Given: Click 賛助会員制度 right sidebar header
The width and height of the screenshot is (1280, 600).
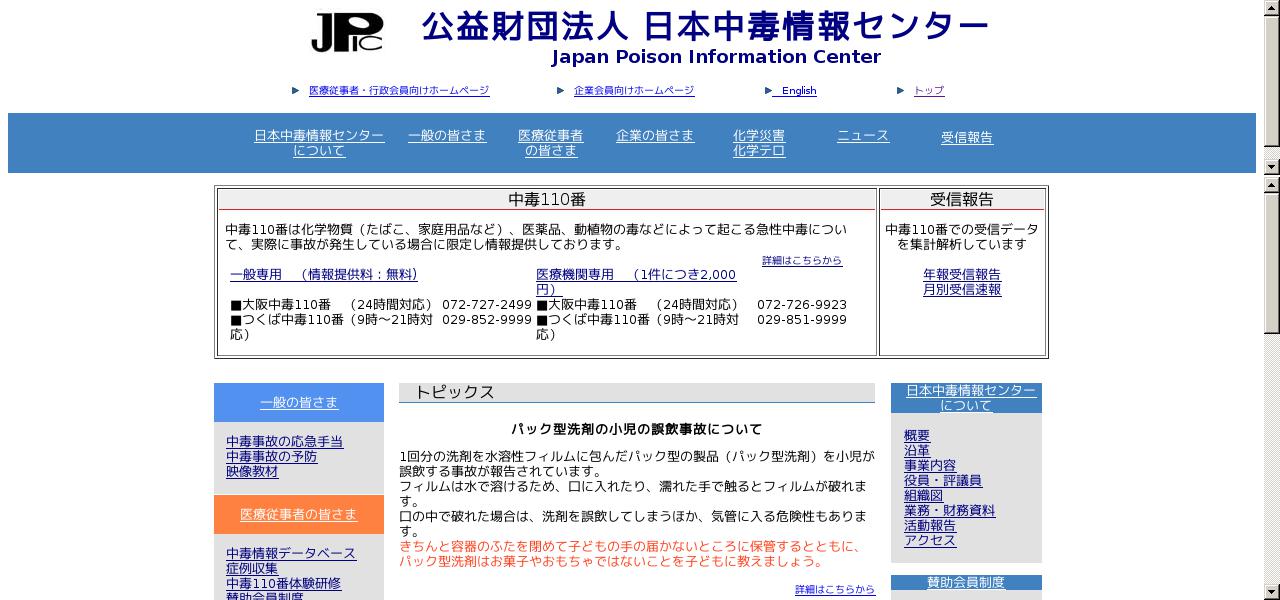Looking at the screenshot, I should [966, 582].
